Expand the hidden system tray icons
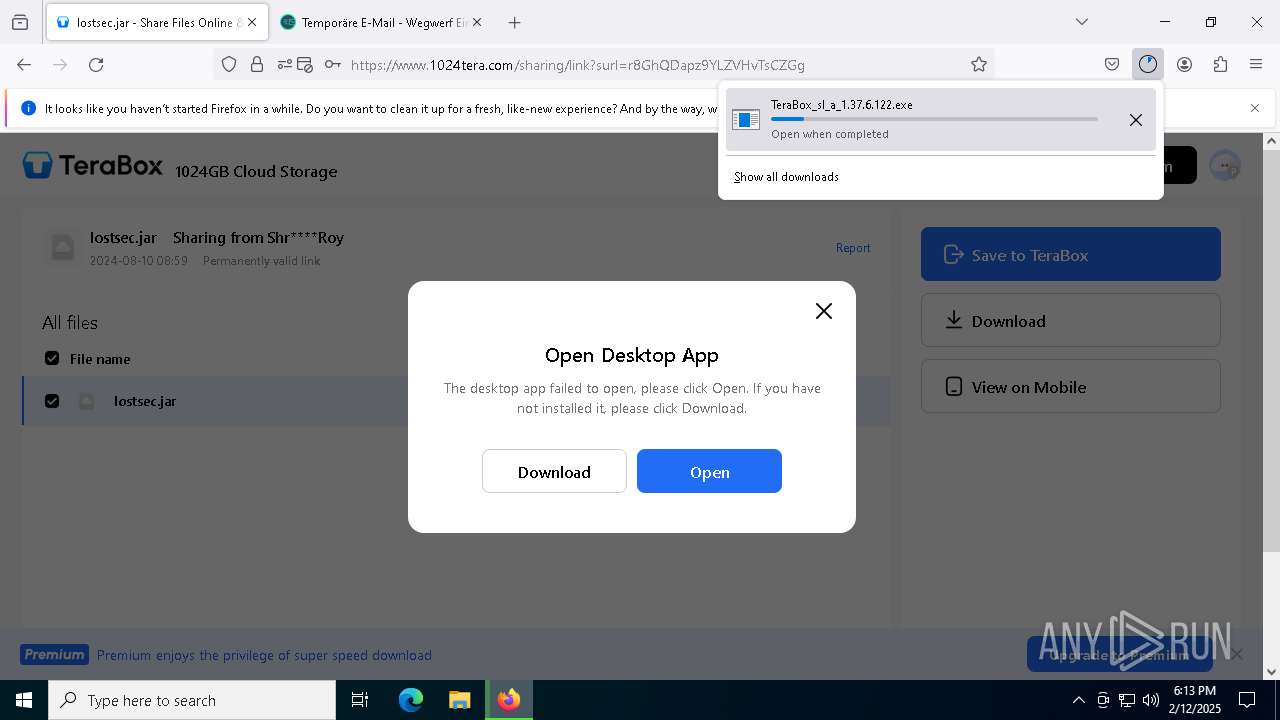The image size is (1280, 720). pos(1078,700)
